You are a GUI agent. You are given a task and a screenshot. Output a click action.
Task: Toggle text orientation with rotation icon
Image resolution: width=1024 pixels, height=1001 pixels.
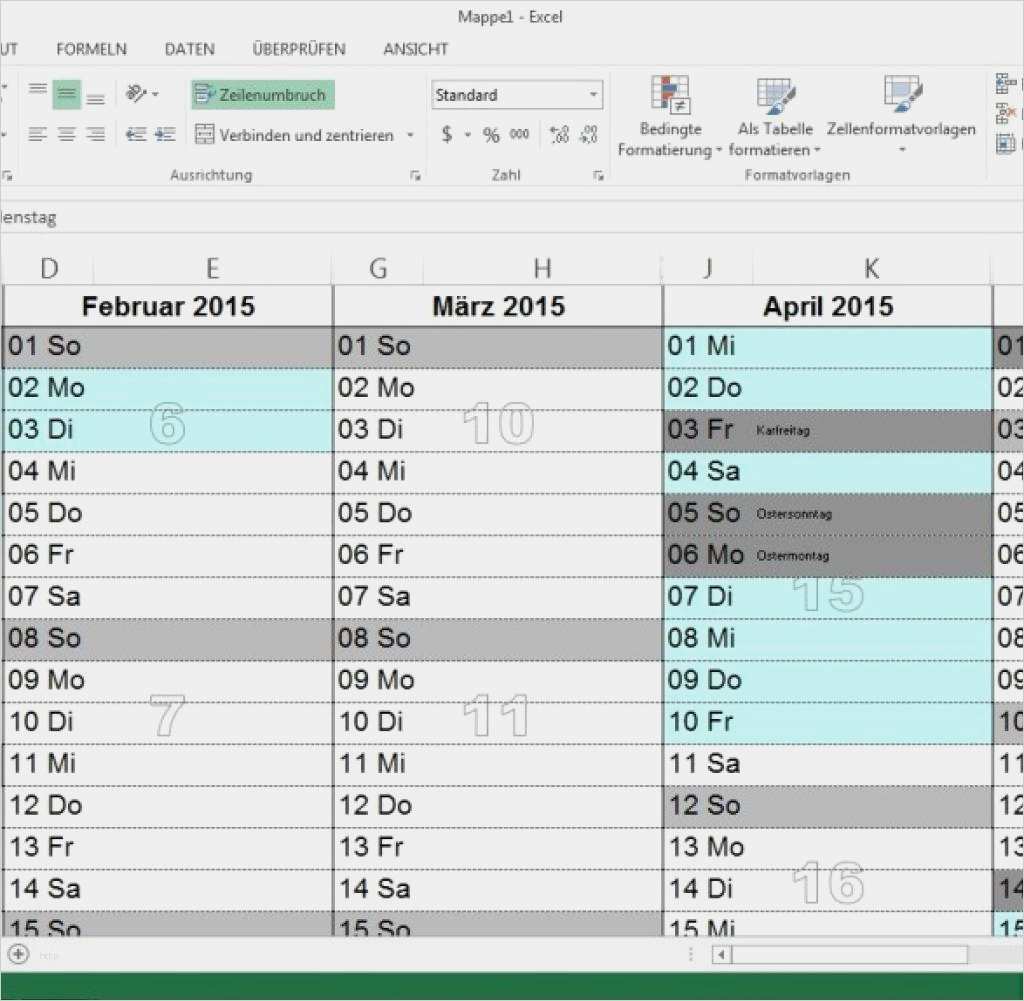click(x=135, y=93)
